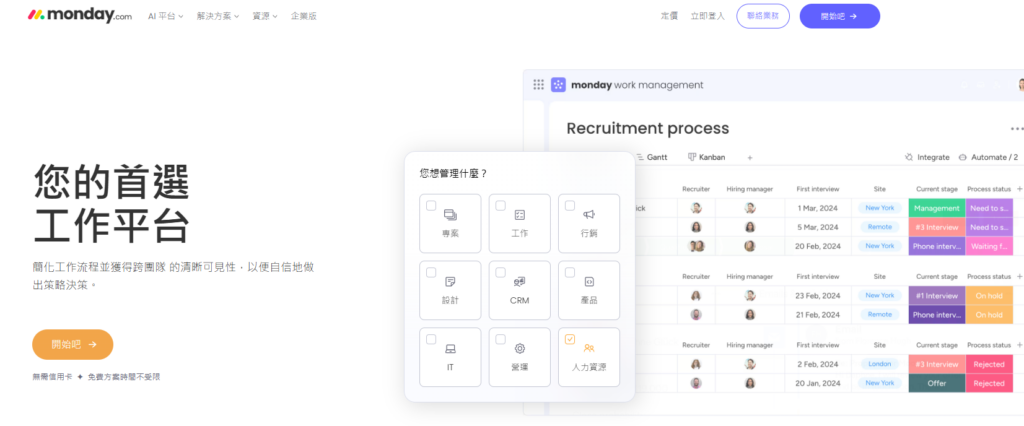This screenshot has width=1024, height=426.
Task: Click the pink Waiting f... status cell
Action: 989,246
